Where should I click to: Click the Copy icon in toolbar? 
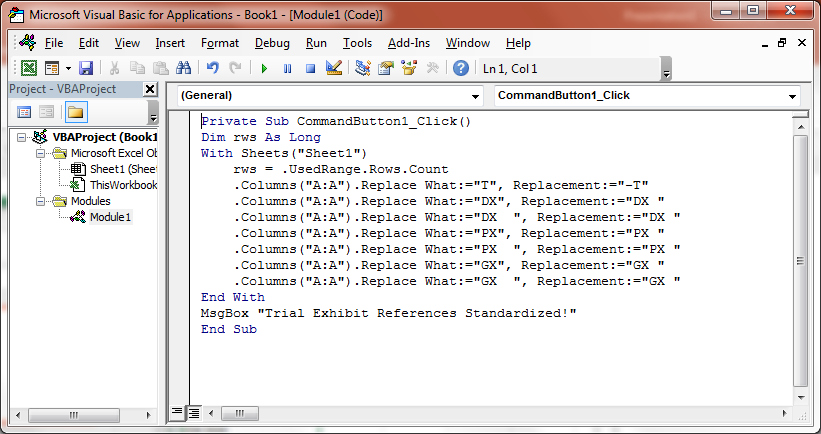click(137, 68)
